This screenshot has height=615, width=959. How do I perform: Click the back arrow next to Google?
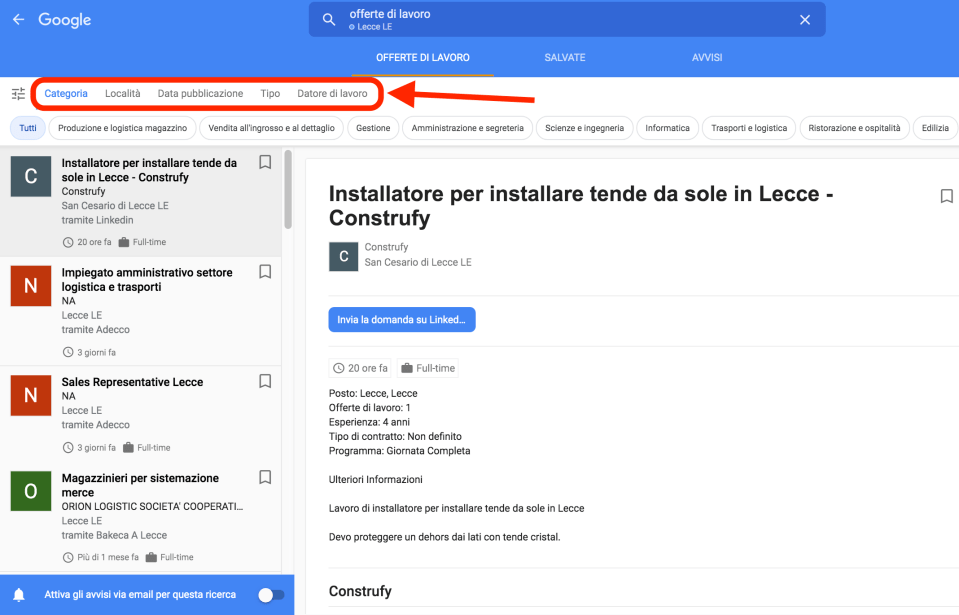(18, 20)
